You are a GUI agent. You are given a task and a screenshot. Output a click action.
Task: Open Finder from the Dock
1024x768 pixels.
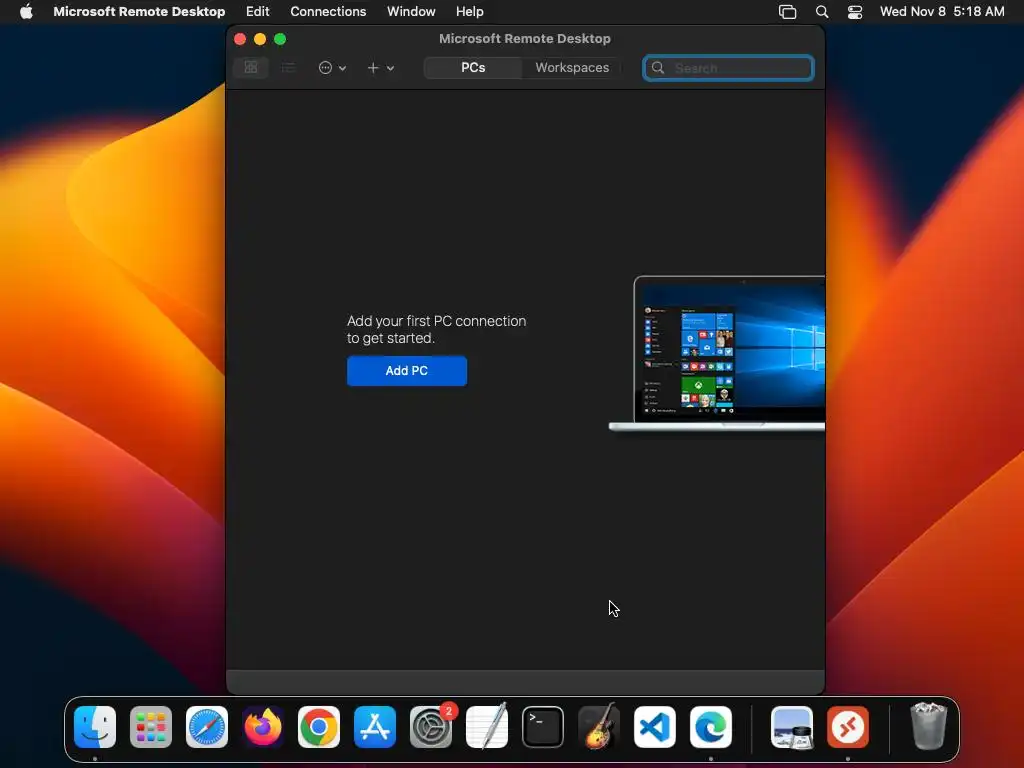point(95,727)
